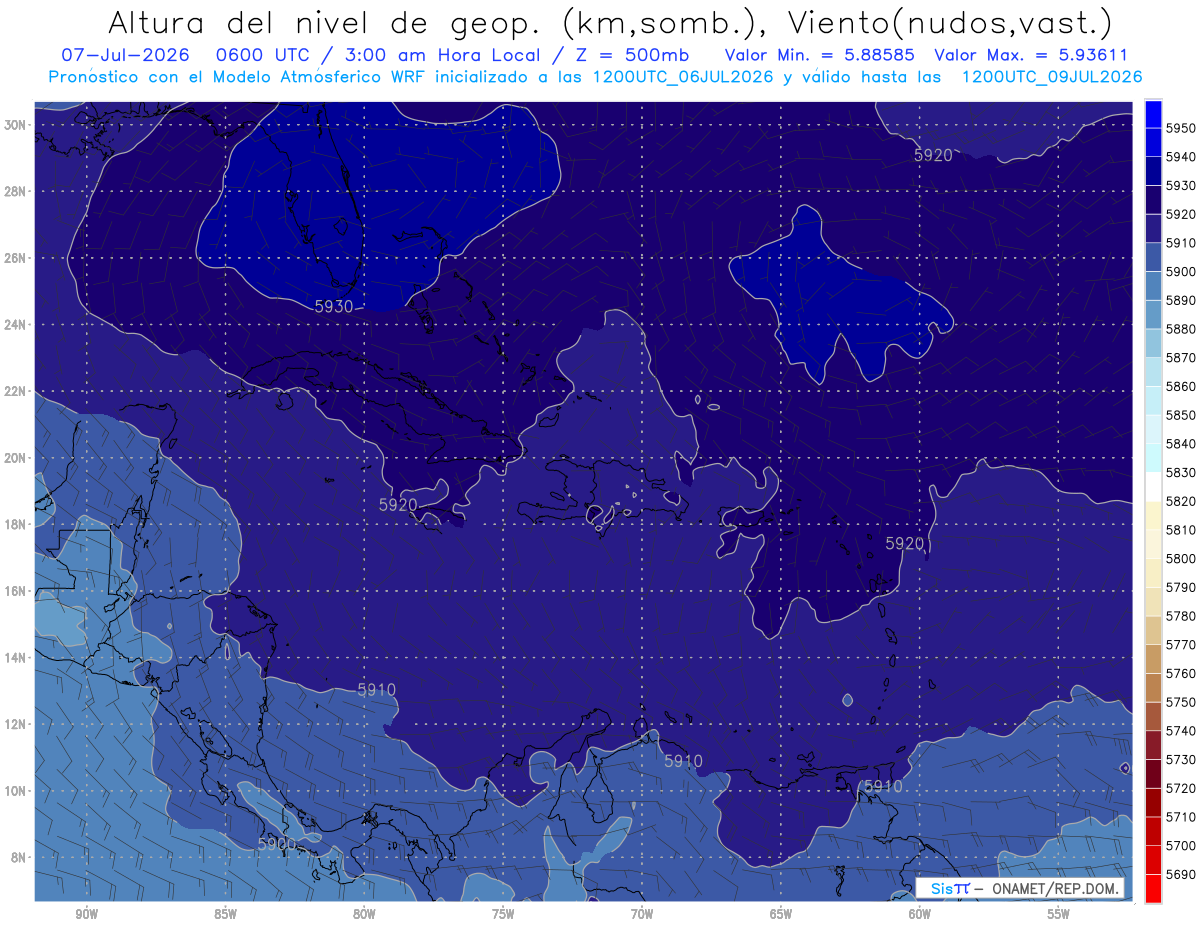
Task: Click the SisTT ONAMET/REP.DOM. logo box
Action: 1020,888
